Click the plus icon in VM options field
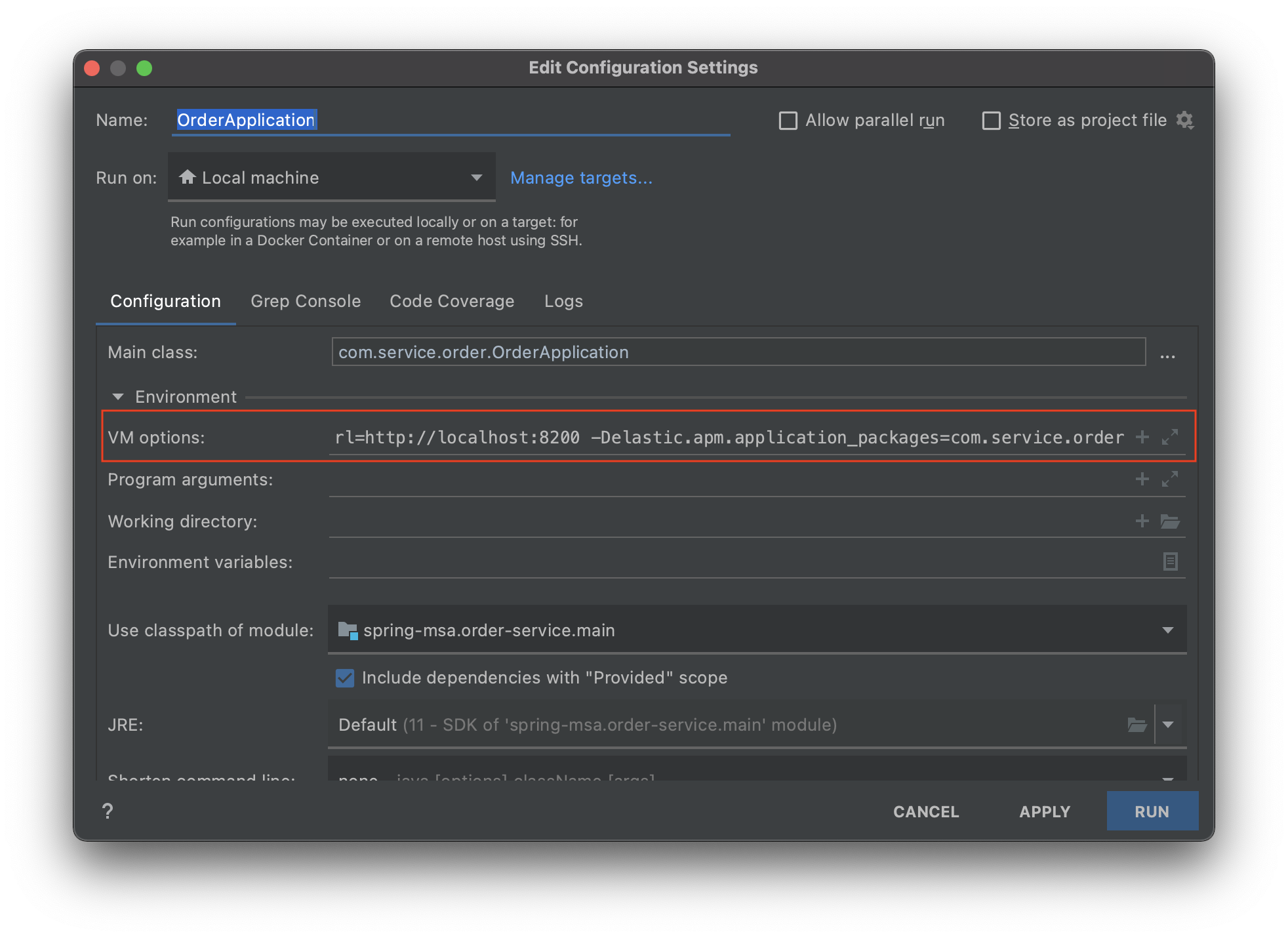This screenshot has height=938, width=1288. click(x=1142, y=437)
